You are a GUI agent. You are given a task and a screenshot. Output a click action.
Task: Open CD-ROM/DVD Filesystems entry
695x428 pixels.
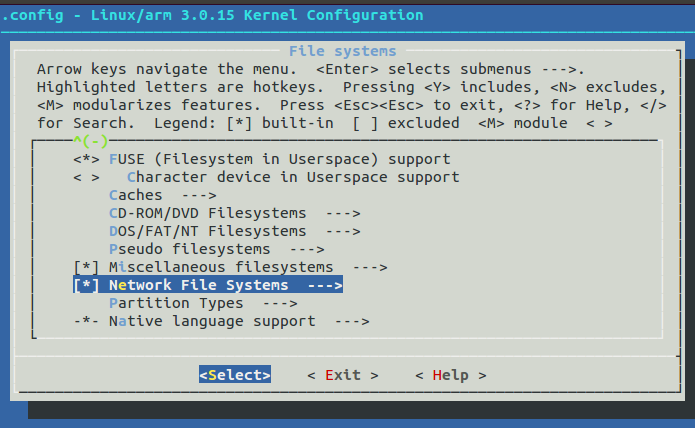pyautogui.click(x=207, y=213)
